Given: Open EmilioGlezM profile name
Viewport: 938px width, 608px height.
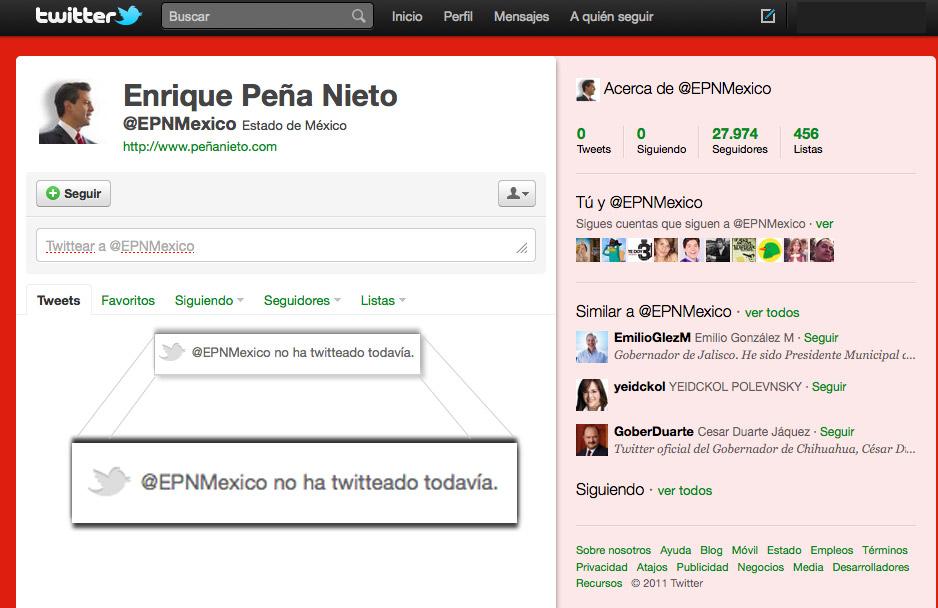Looking at the screenshot, I should pyautogui.click(x=652, y=338).
